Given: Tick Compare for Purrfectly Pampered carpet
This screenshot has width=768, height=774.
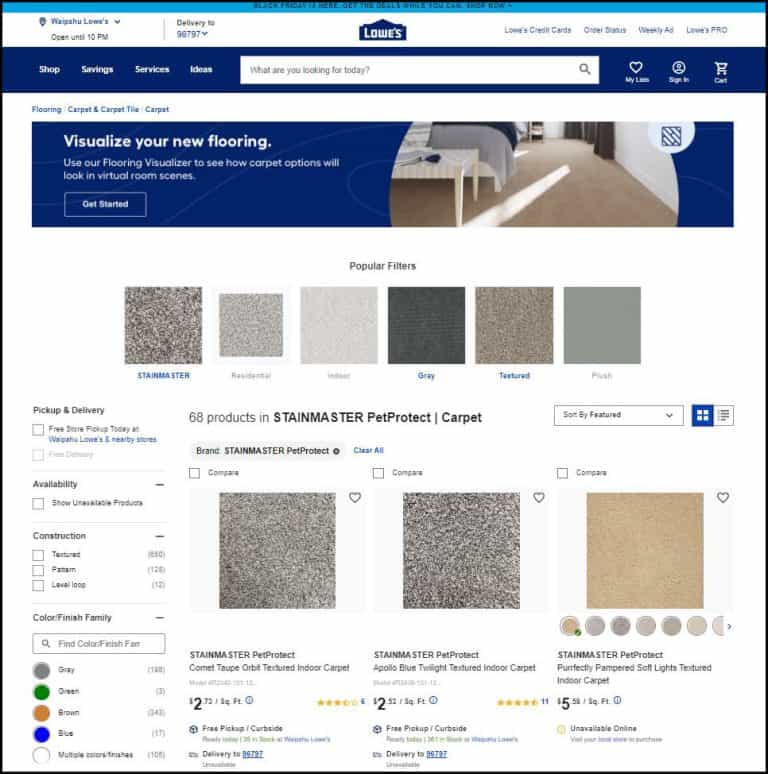Looking at the screenshot, I should [562, 473].
